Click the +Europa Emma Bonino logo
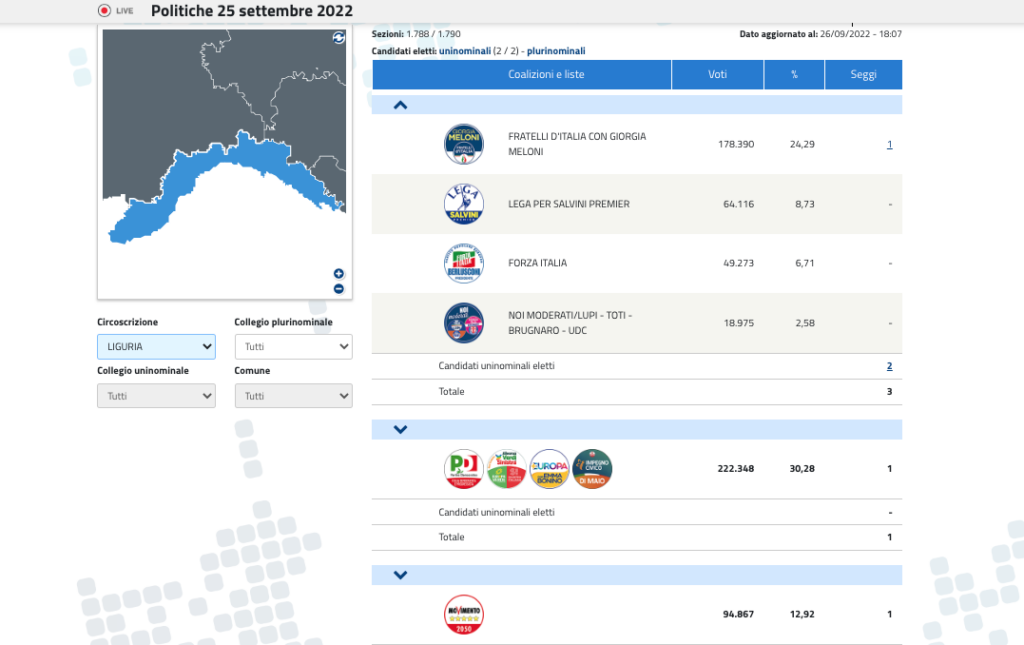This screenshot has width=1024, height=645. [549, 469]
